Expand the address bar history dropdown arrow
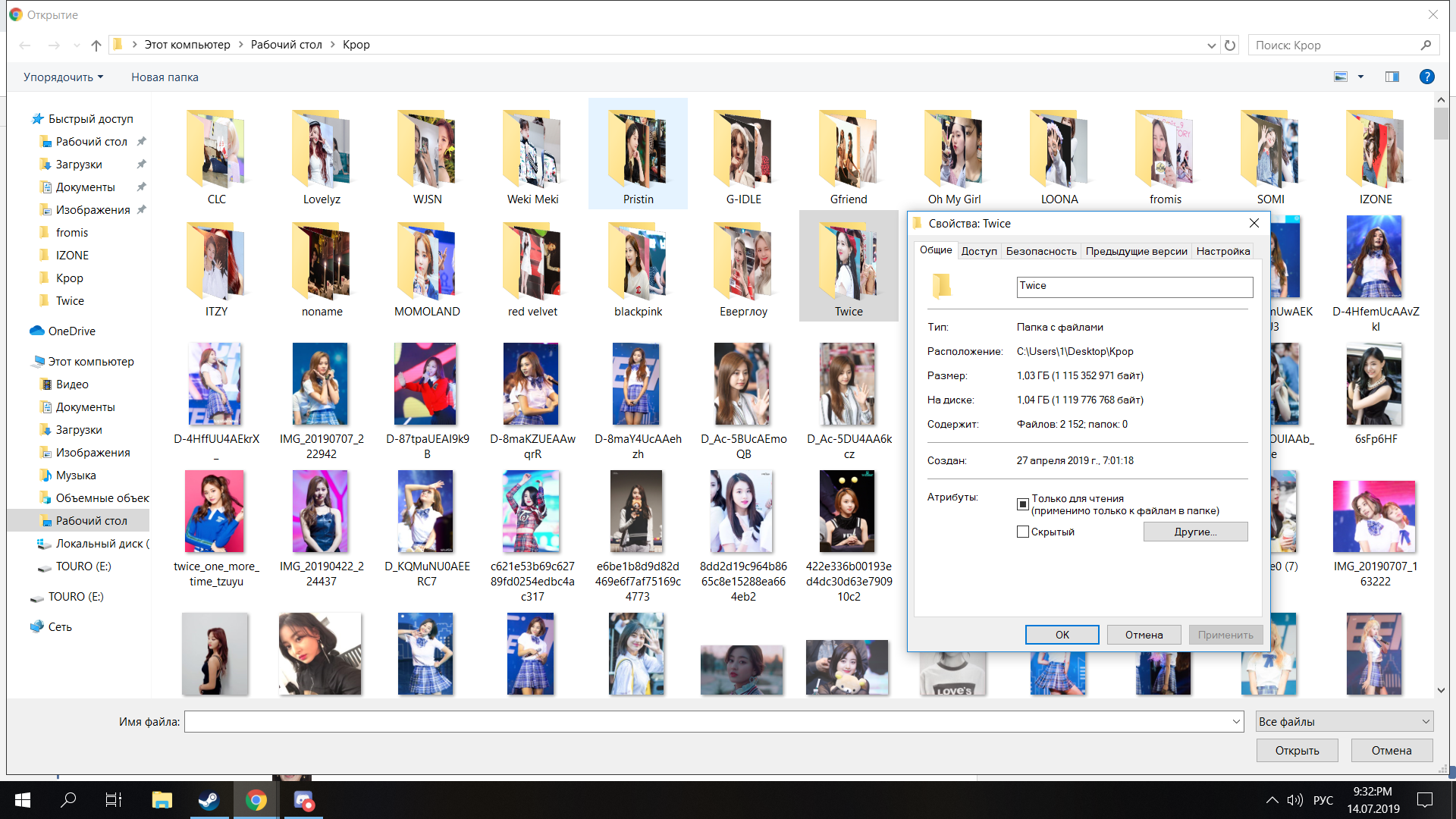1456x819 pixels. 1211,45
